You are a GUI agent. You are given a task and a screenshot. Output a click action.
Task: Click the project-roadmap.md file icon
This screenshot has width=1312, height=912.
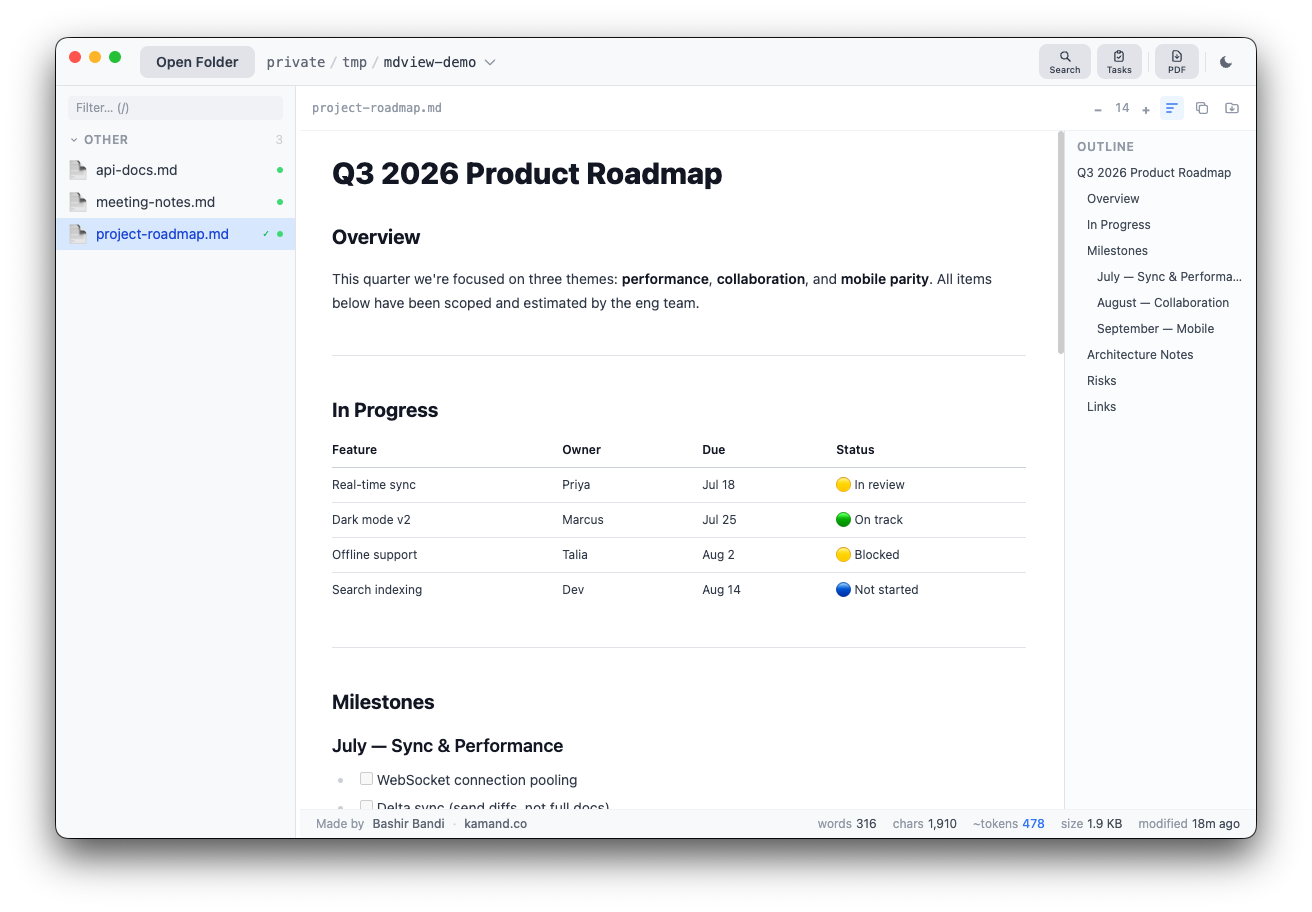(78, 234)
